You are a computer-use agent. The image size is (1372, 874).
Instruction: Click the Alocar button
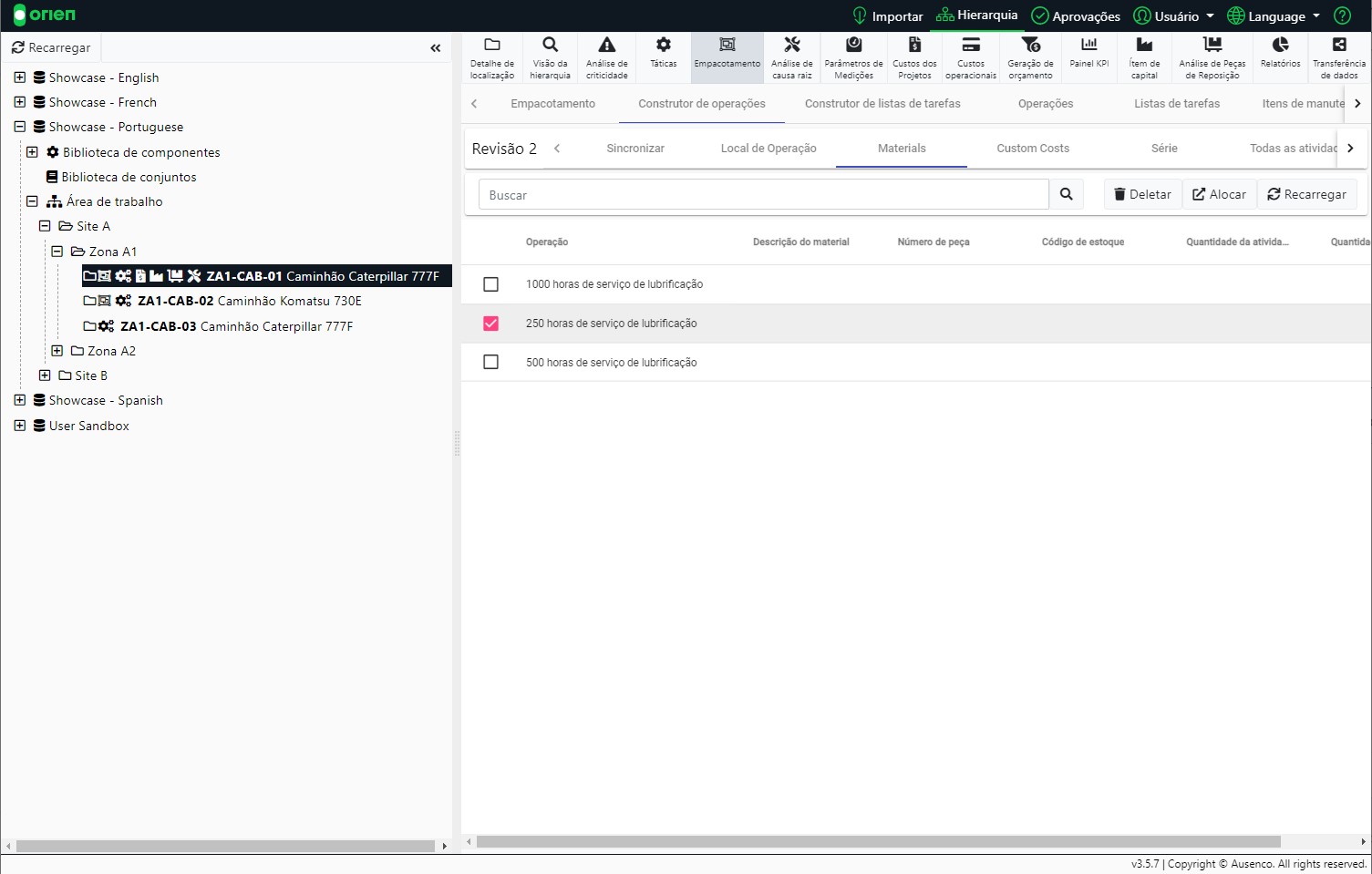tap(1219, 194)
